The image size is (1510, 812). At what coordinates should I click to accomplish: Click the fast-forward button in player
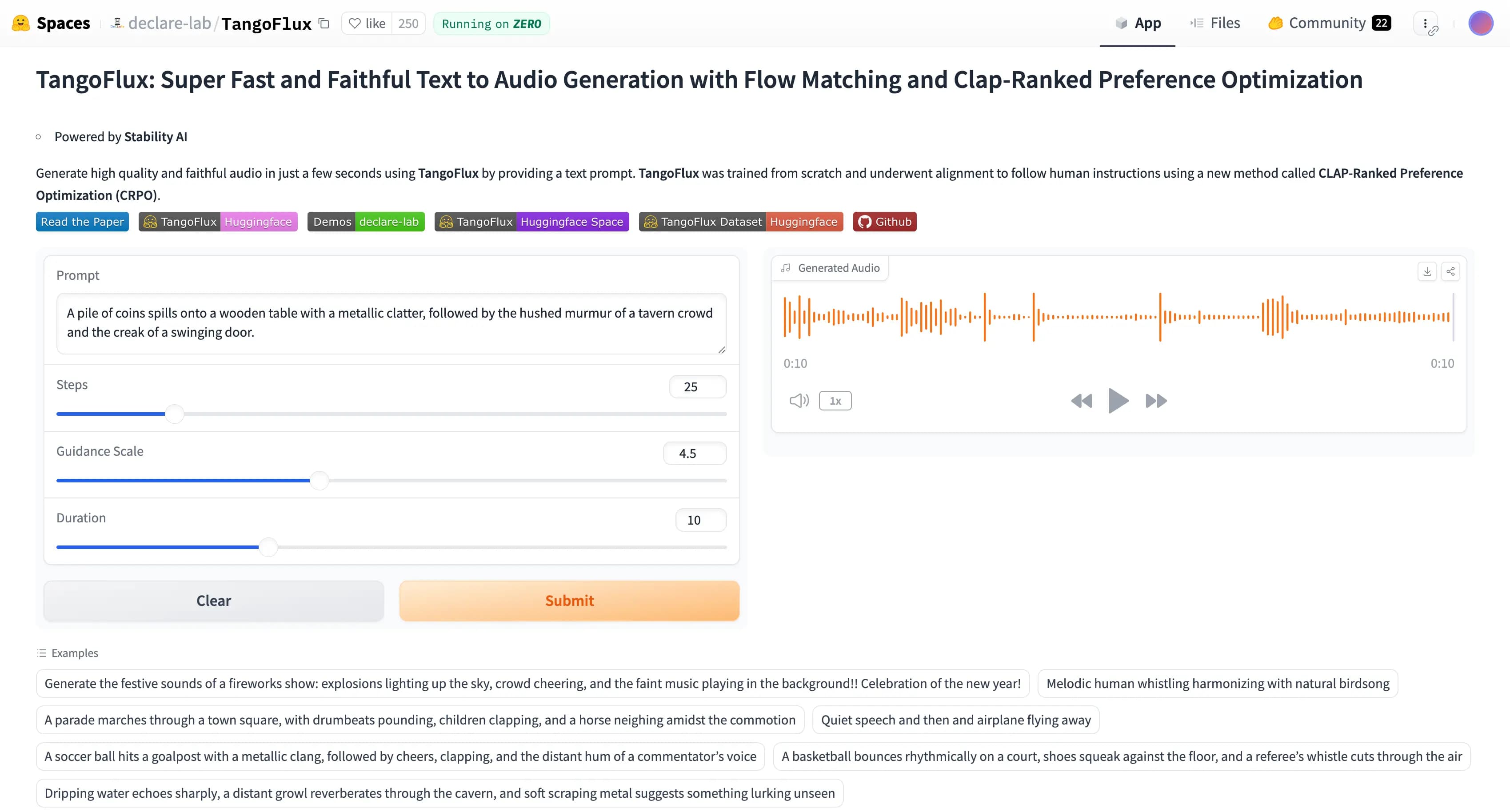pyautogui.click(x=1155, y=400)
